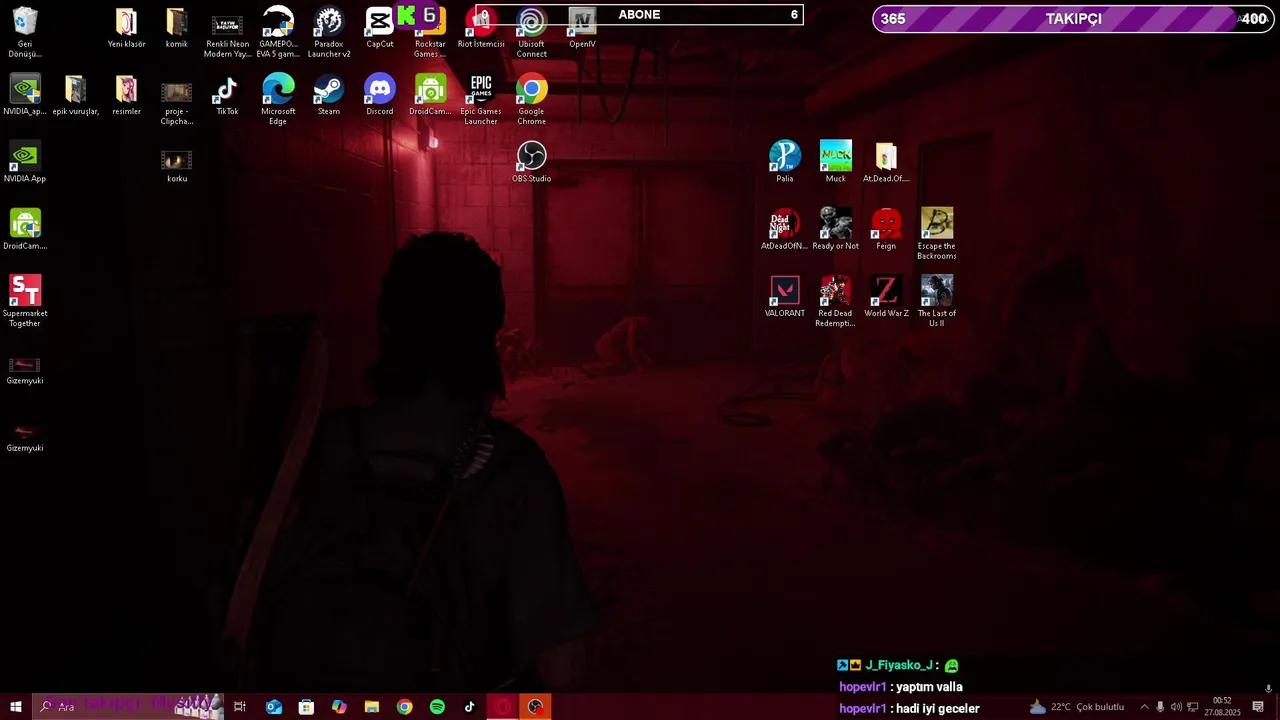Open OBS Studio shortcut on the desktop
Screen dimensions: 1280x720
[532, 162]
